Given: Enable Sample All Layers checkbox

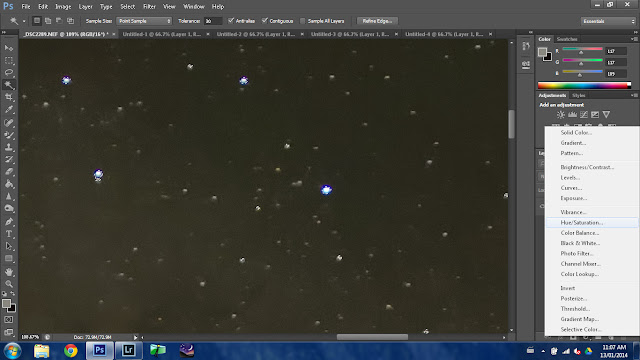Looking at the screenshot, I should coord(302,21).
